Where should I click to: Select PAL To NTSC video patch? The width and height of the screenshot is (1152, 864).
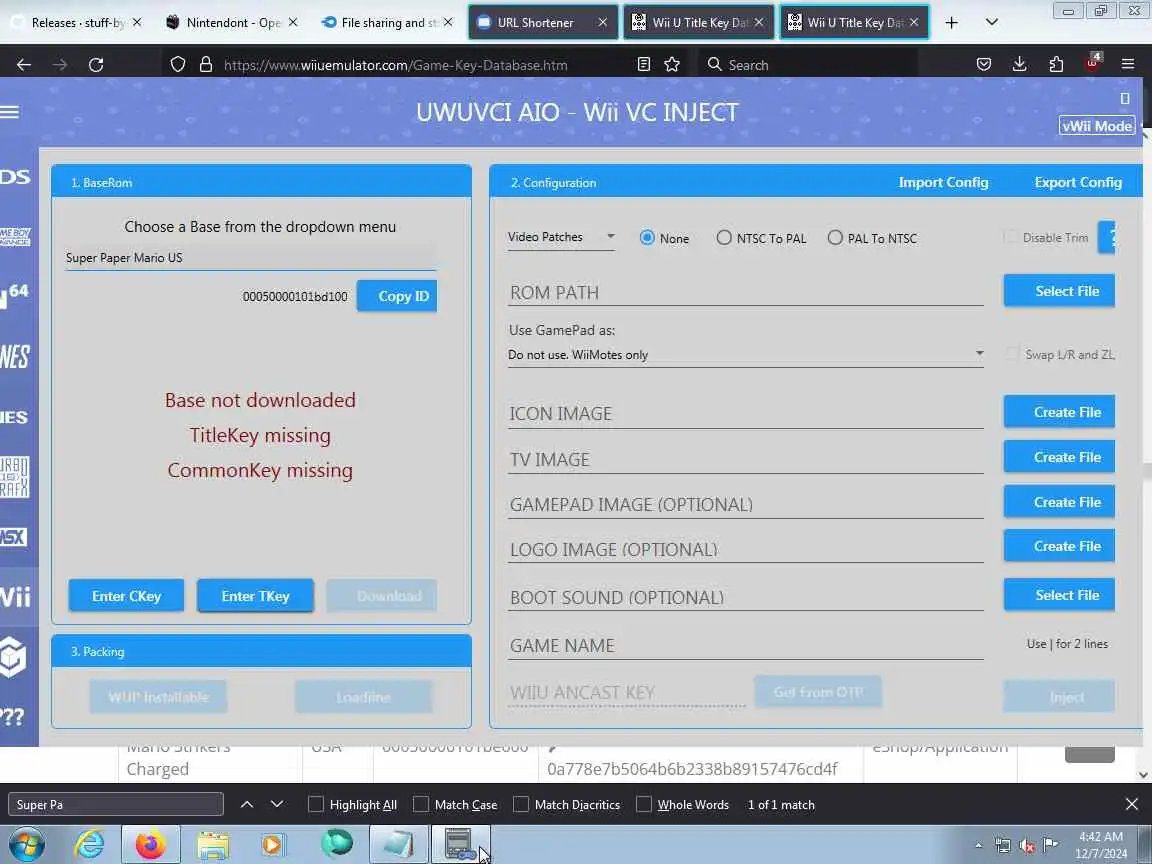[872, 238]
